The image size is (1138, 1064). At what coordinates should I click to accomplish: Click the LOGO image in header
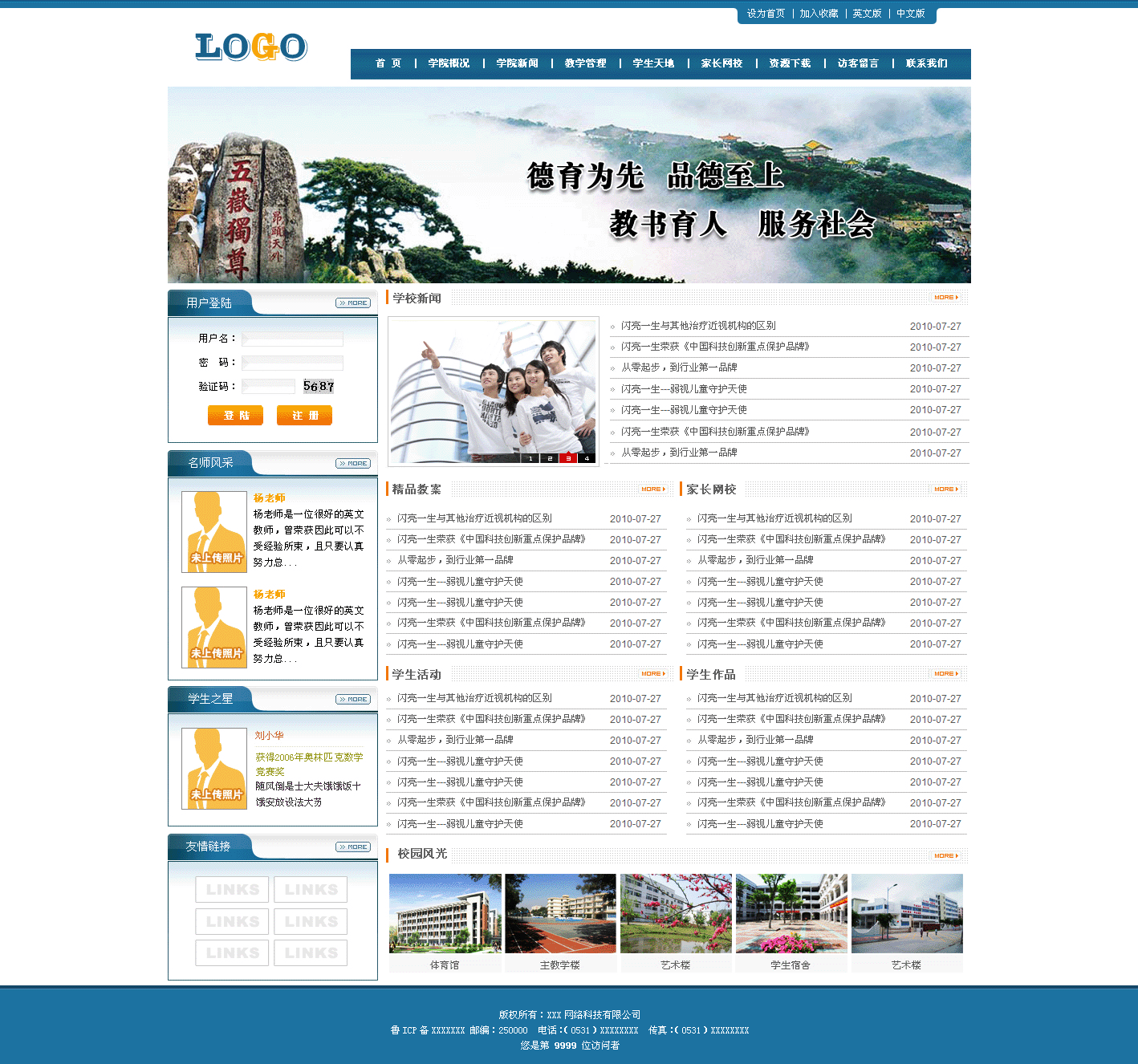(250, 47)
